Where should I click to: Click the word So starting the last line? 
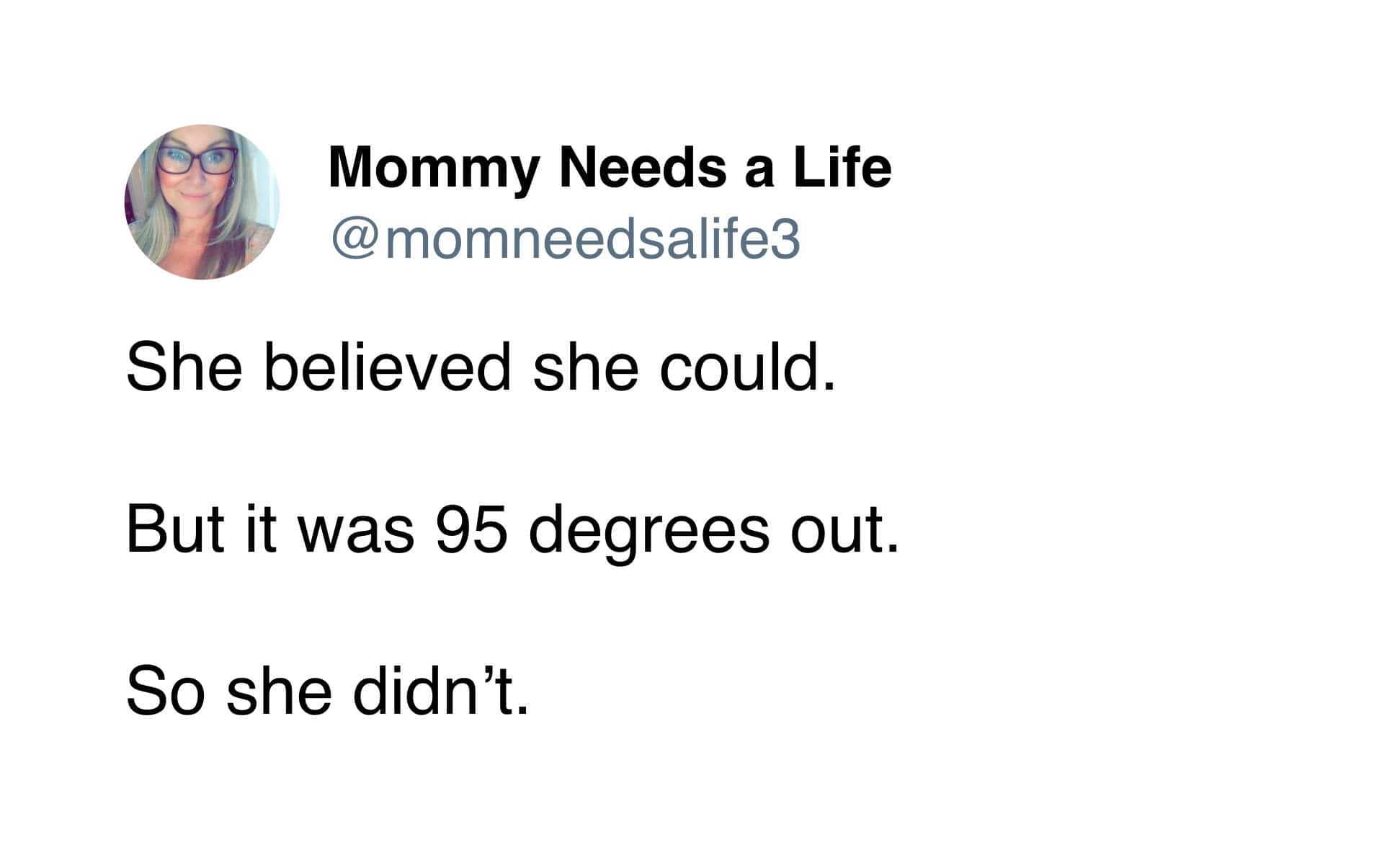166,691
